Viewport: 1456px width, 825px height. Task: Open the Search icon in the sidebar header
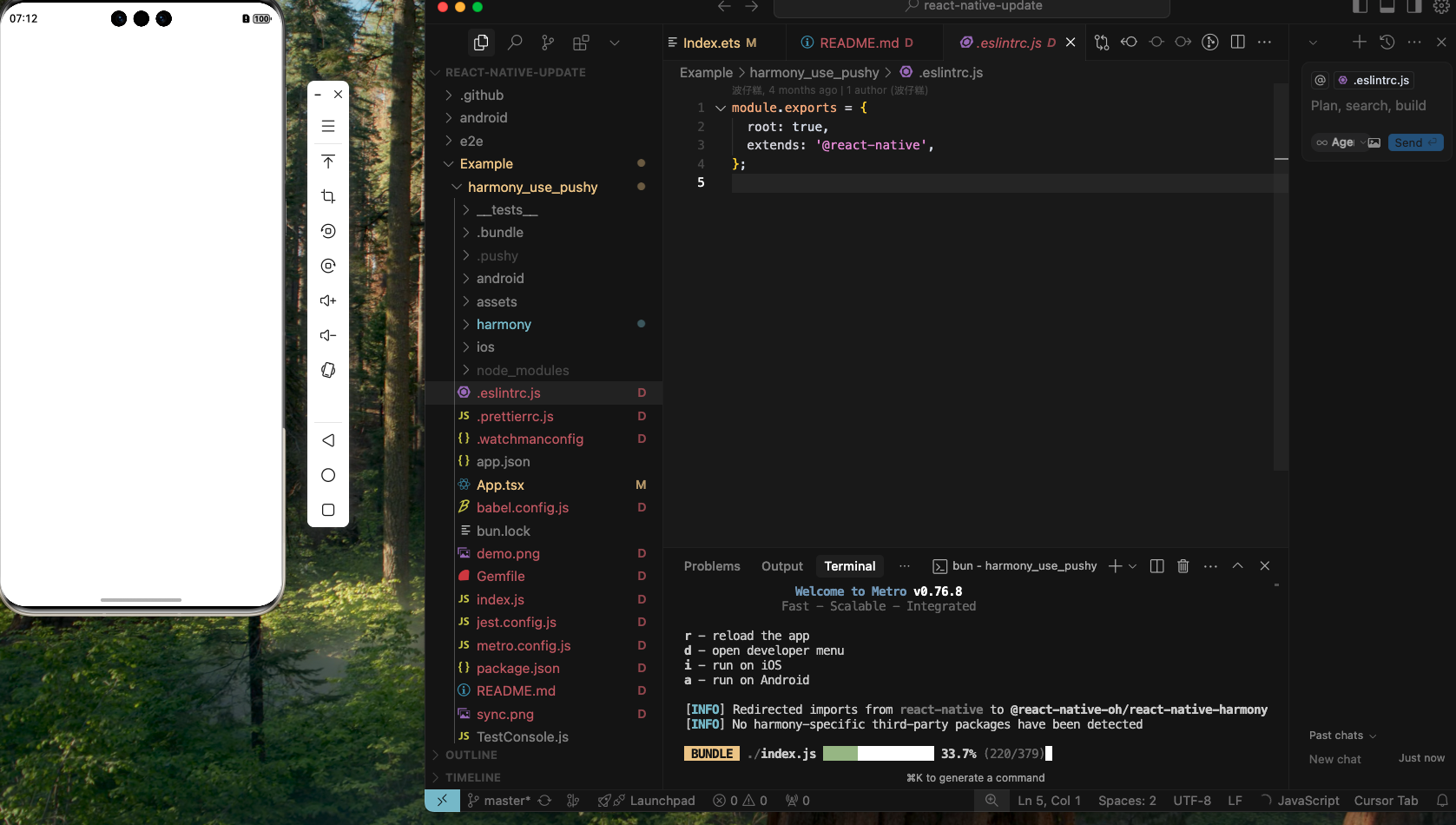pos(516,42)
